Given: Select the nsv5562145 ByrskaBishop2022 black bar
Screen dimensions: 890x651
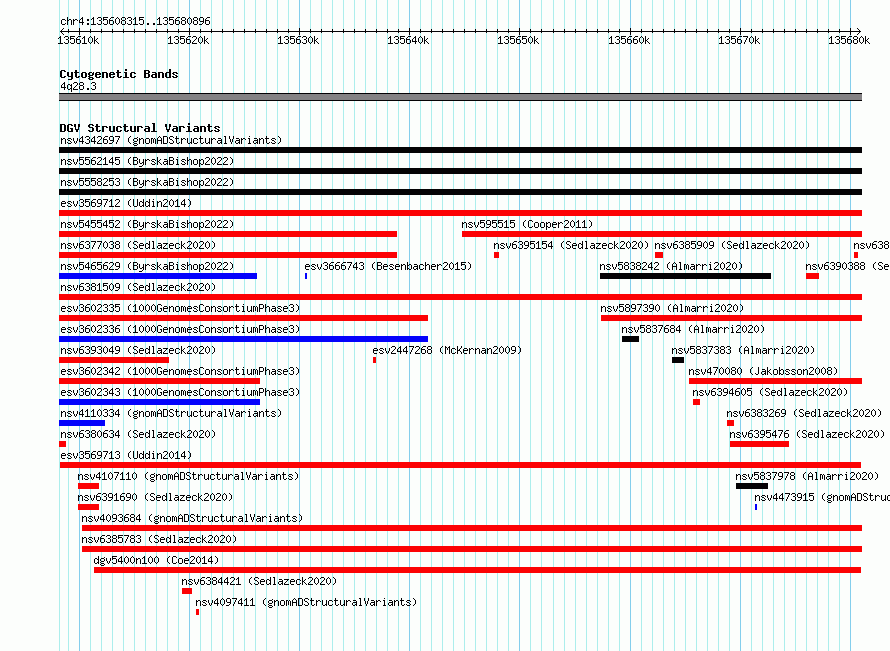Looking at the screenshot, I should pos(460,171).
